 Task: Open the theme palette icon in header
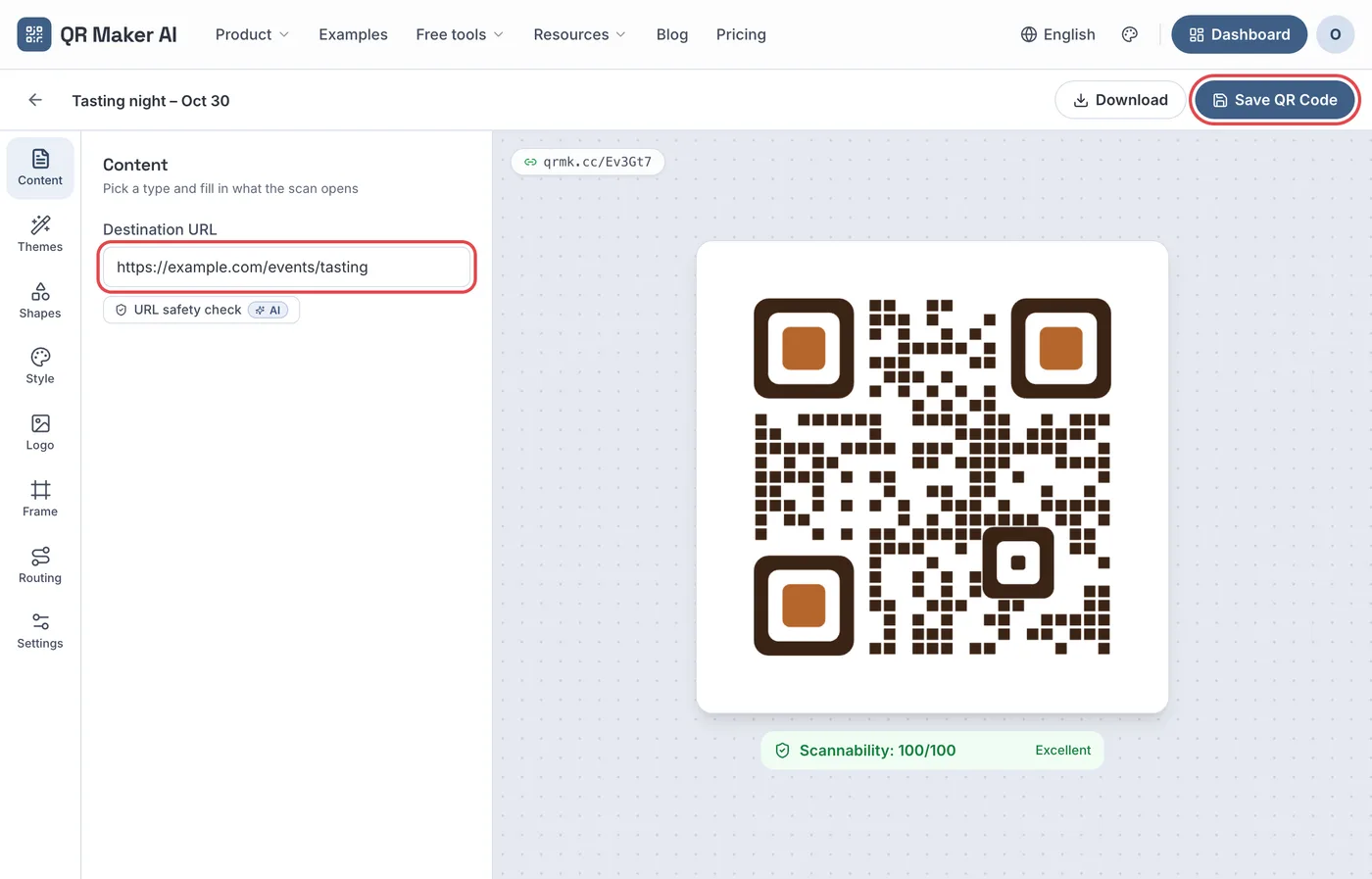tap(1130, 34)
